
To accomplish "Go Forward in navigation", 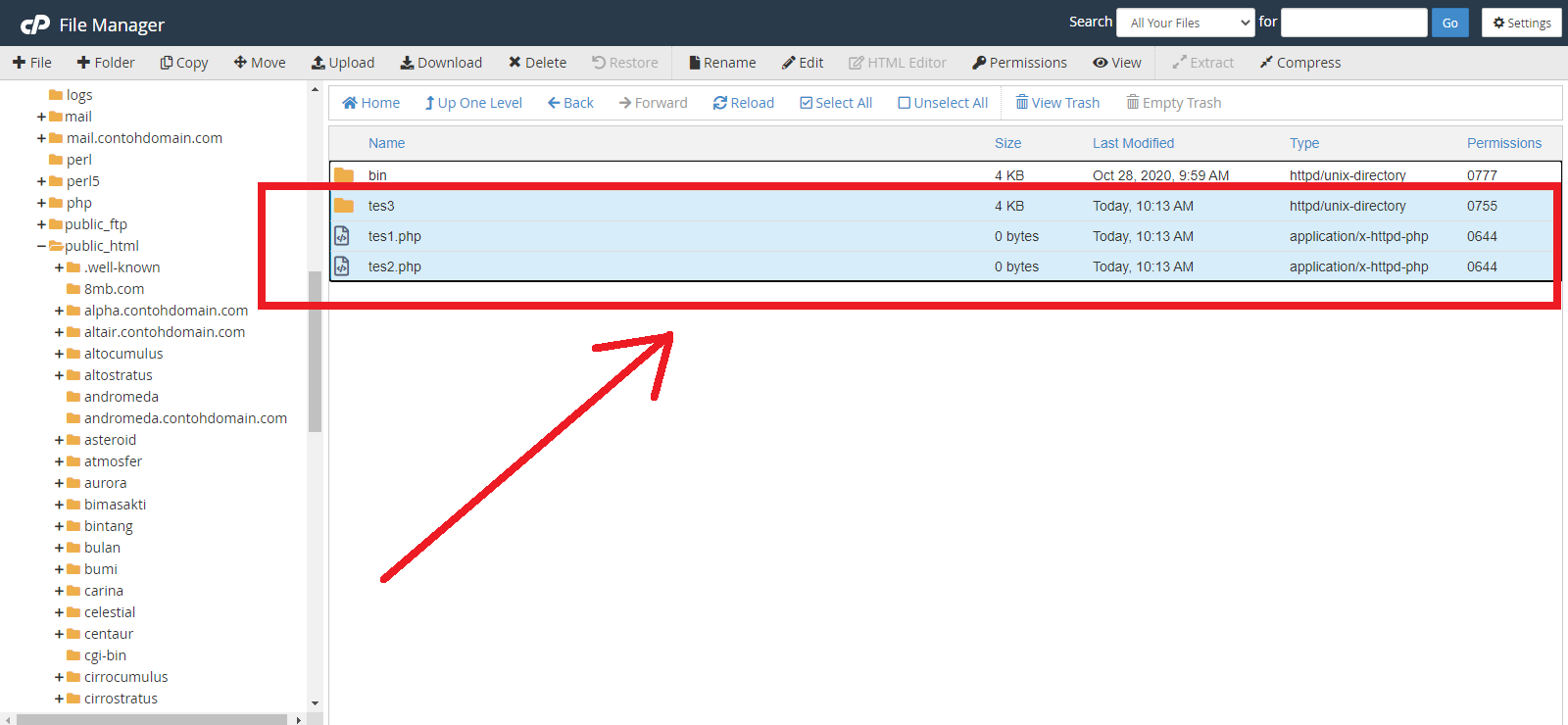I will click(653, 103).
